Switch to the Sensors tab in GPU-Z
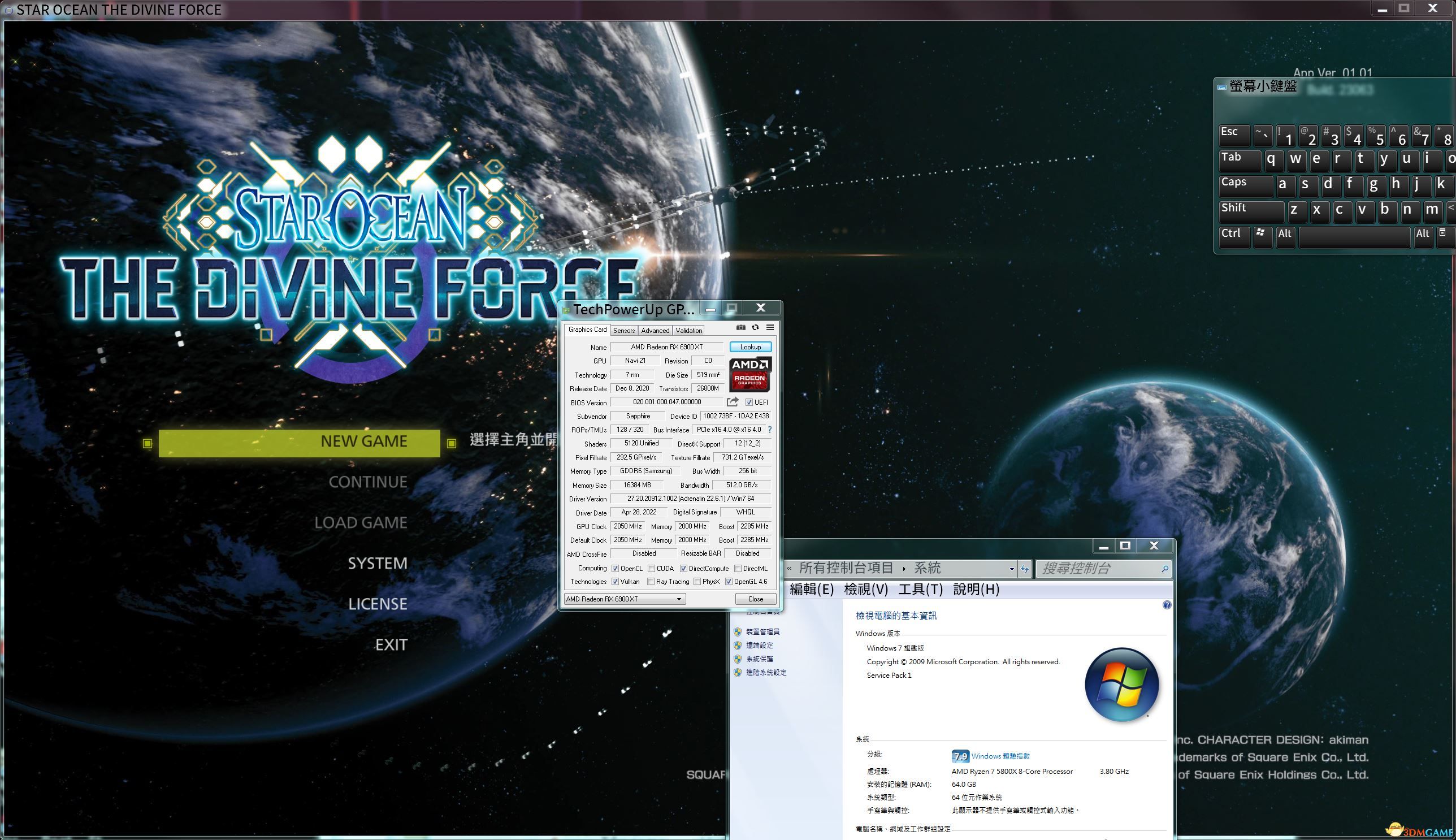 point(623,331)
